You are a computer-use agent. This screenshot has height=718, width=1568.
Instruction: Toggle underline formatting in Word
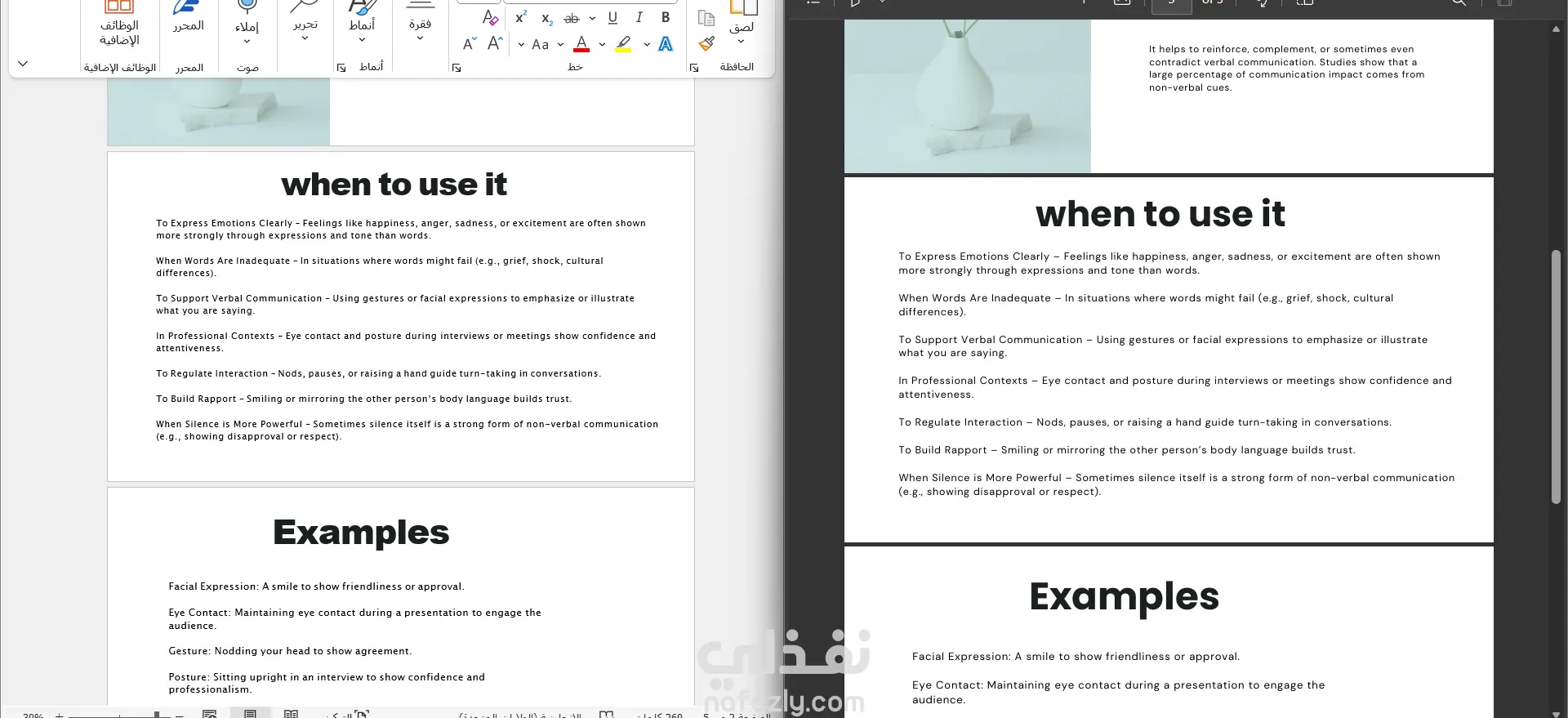point(612,17)
